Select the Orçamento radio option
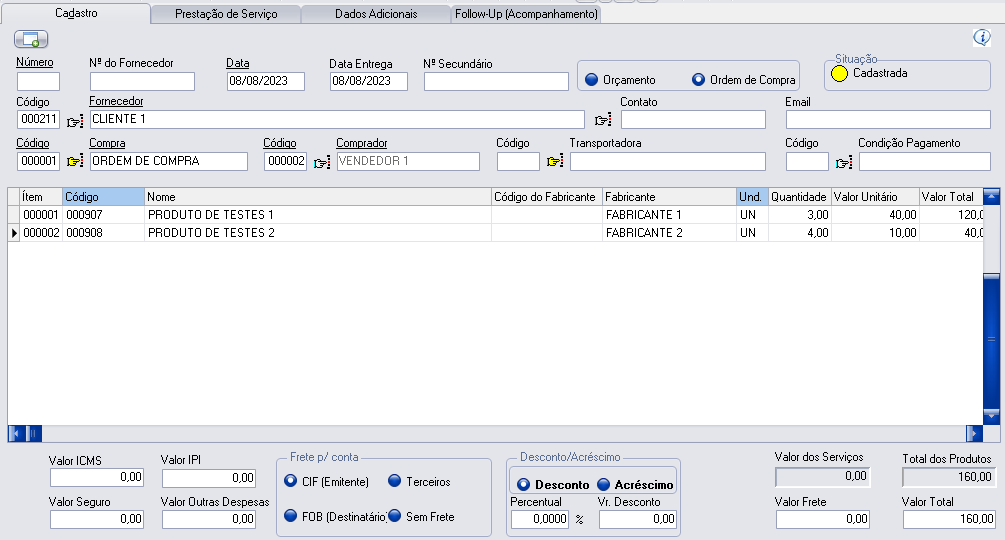 [591, 80]
